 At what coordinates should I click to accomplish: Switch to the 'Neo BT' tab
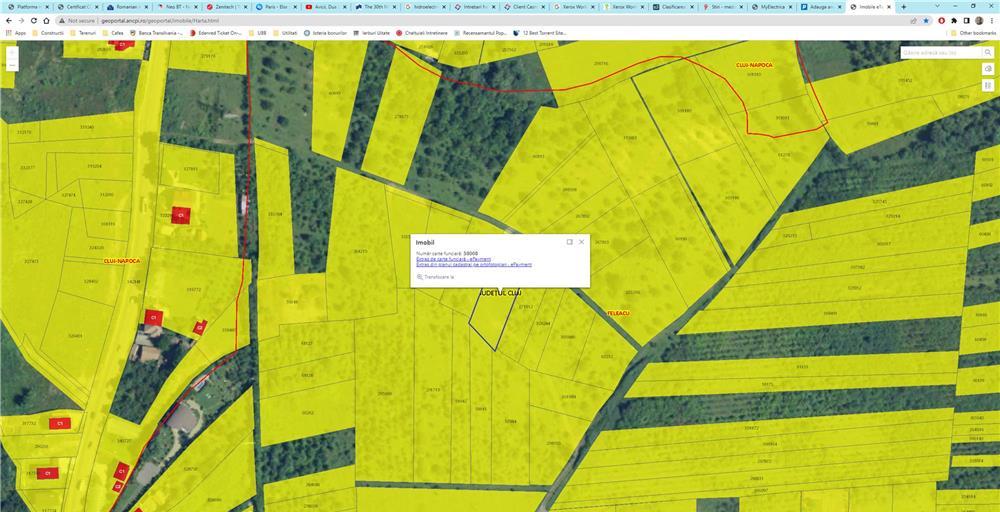(175, 6)
